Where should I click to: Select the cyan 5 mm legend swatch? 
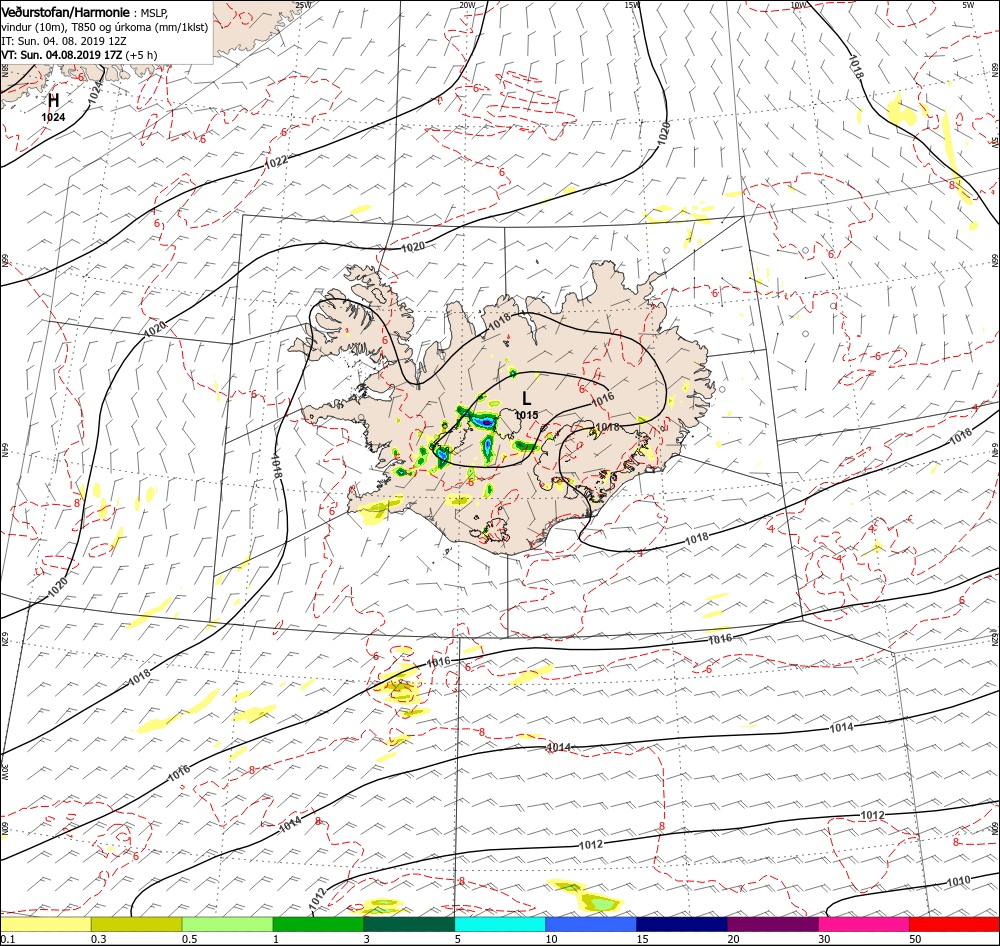(500, 924)
